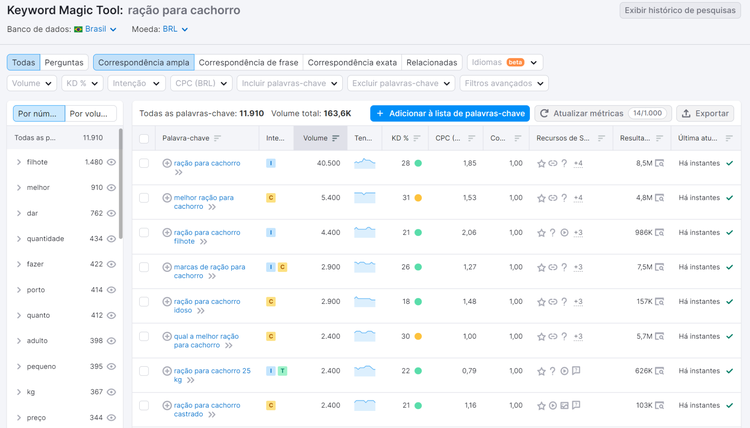The height and width of the screenshot is (428, 750).
Task: Toggle eye icon for 'quantidade' group
Action: coord(111,239)
